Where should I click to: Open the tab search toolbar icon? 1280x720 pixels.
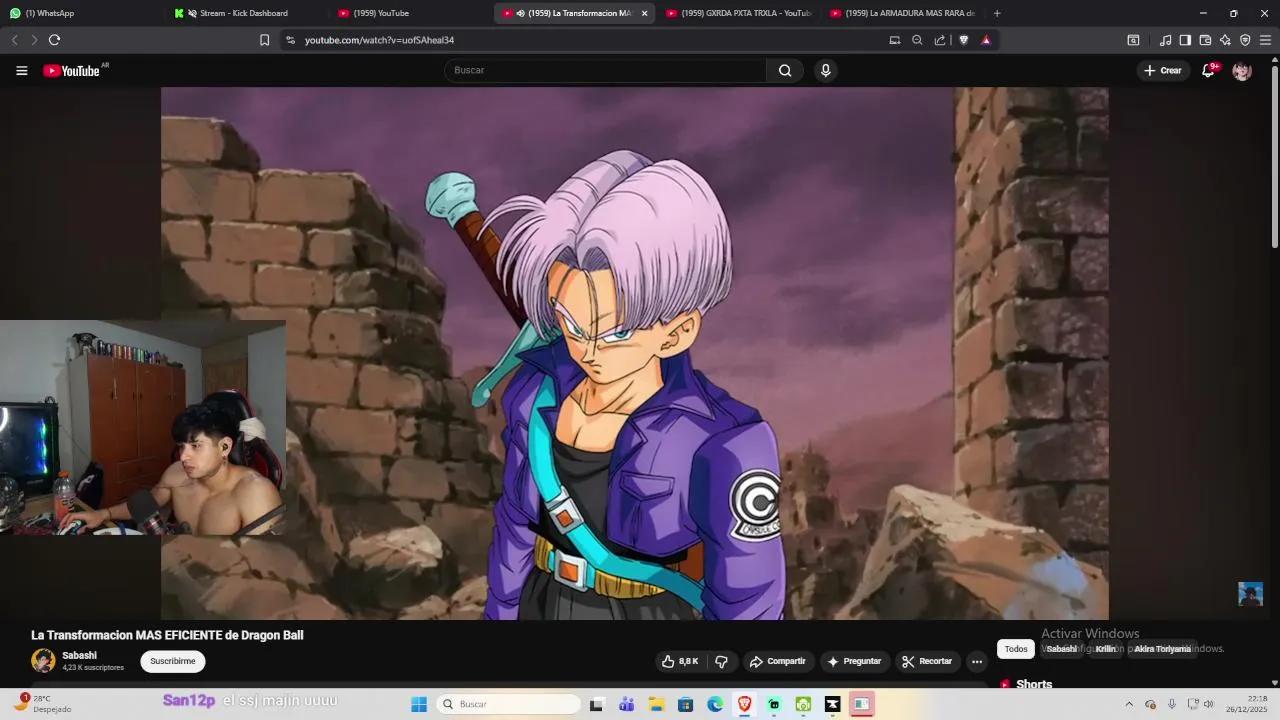(1133, 40)
